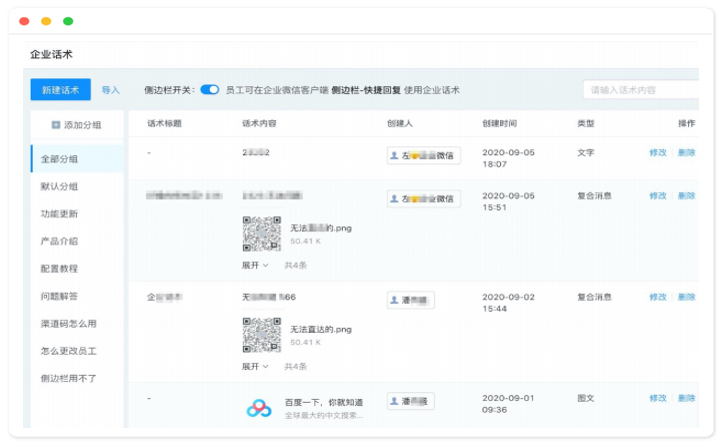Click the creator avatar icon in the 15:51 row

pos(395,198)
